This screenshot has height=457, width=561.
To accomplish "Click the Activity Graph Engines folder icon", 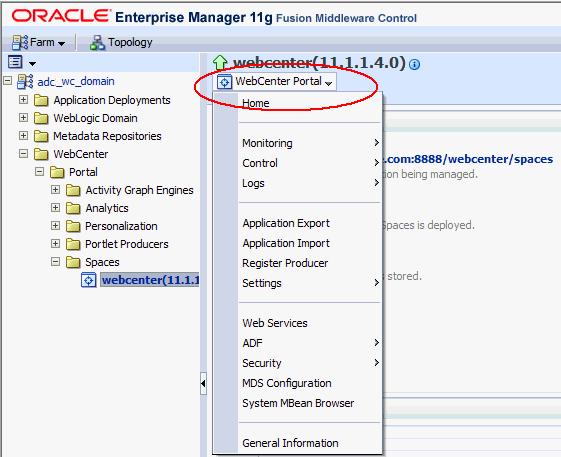I will pos(73,190).
